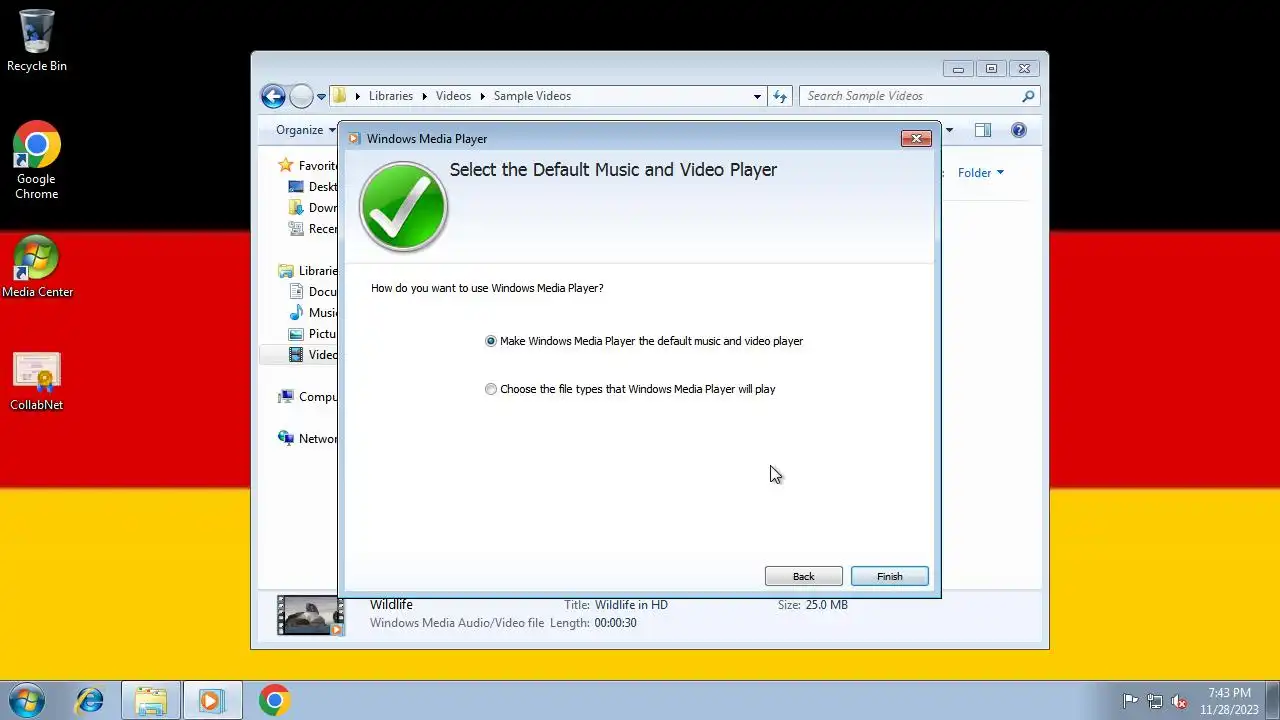Viewport: 1280px width, 720px height.
Task: Select Pictures library in navigation pane
Action: (x=313, y=334)
